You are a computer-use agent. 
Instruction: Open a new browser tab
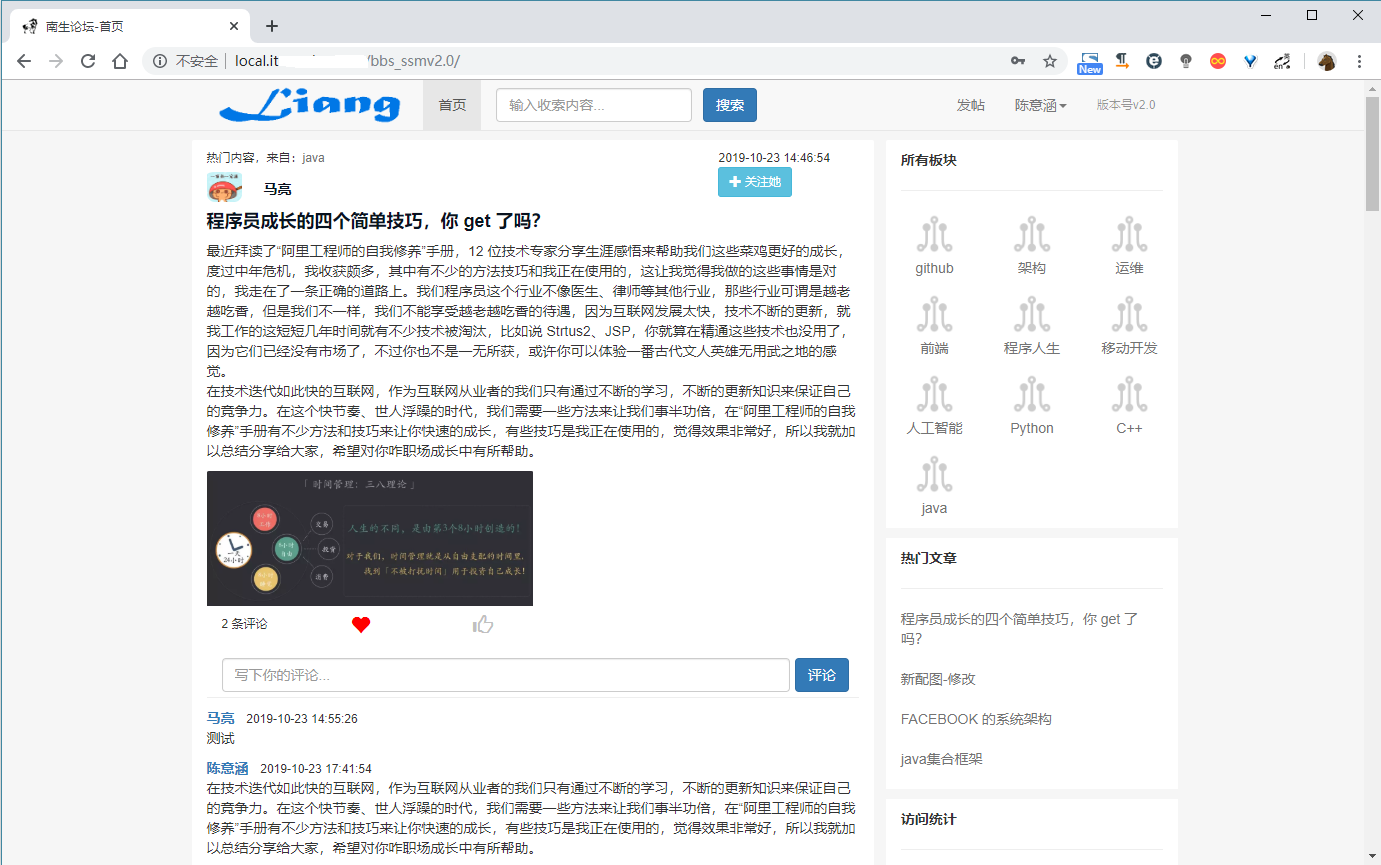point(272,26)
